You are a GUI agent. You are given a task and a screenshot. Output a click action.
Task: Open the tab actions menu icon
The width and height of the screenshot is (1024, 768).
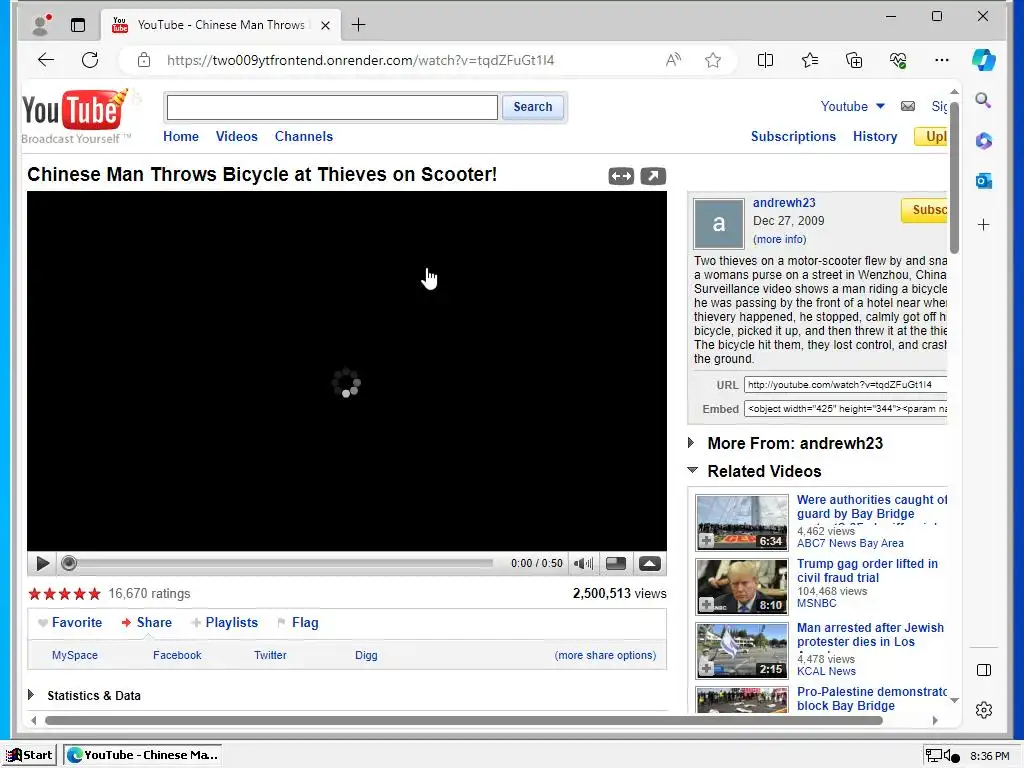[78, 25]
